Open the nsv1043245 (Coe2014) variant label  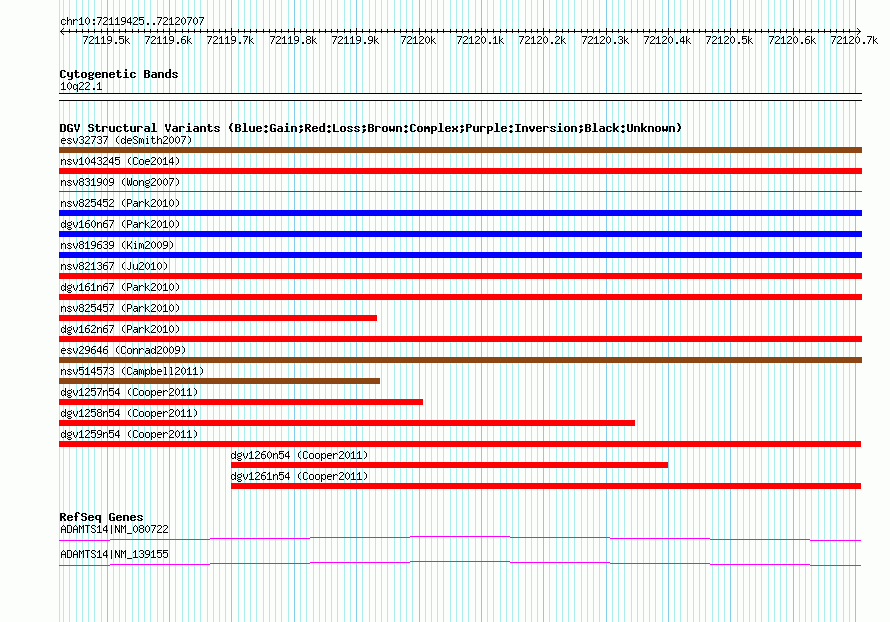tap(120, 161)
